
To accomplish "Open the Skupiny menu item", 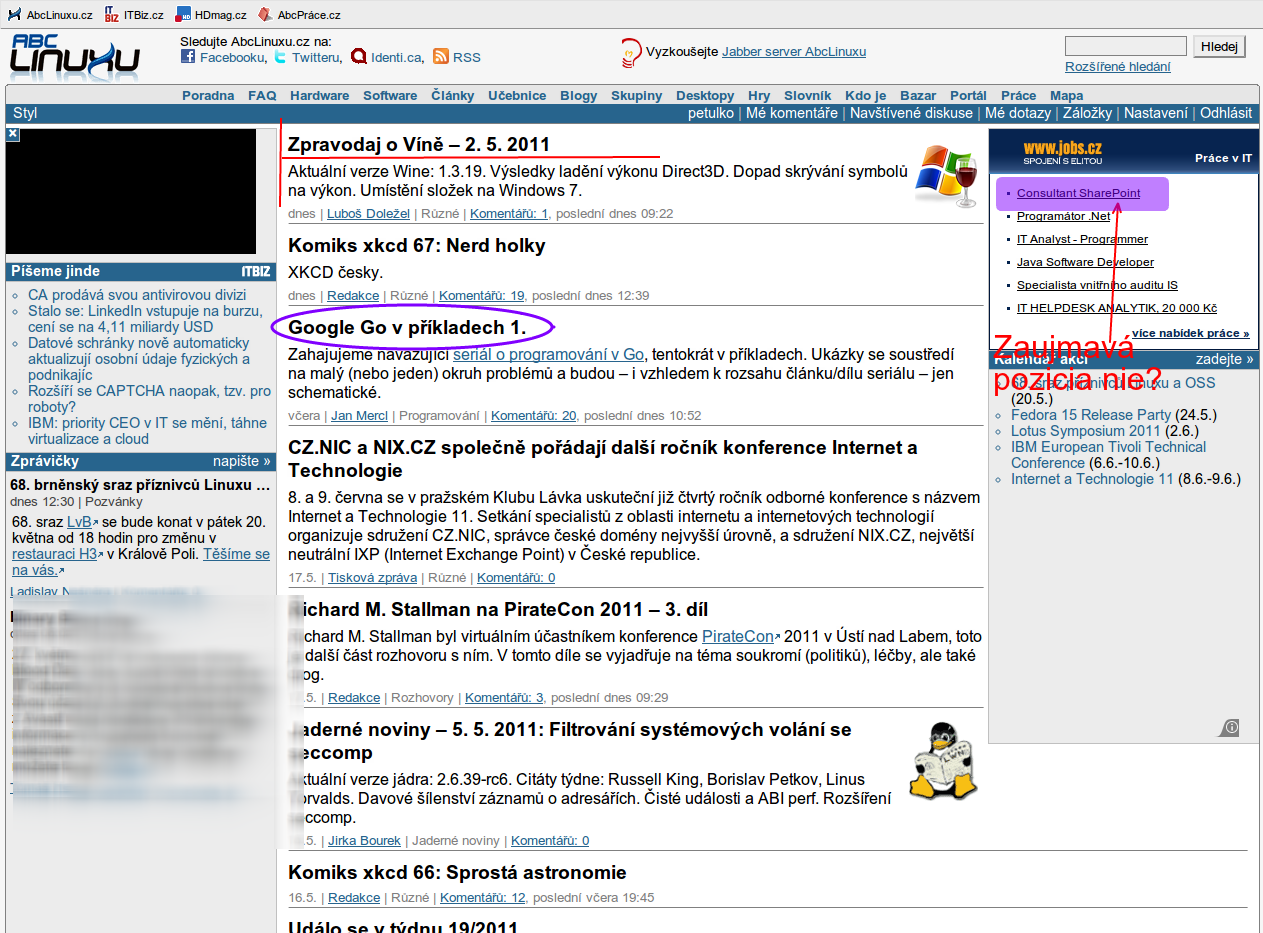I will pos(637,95).
